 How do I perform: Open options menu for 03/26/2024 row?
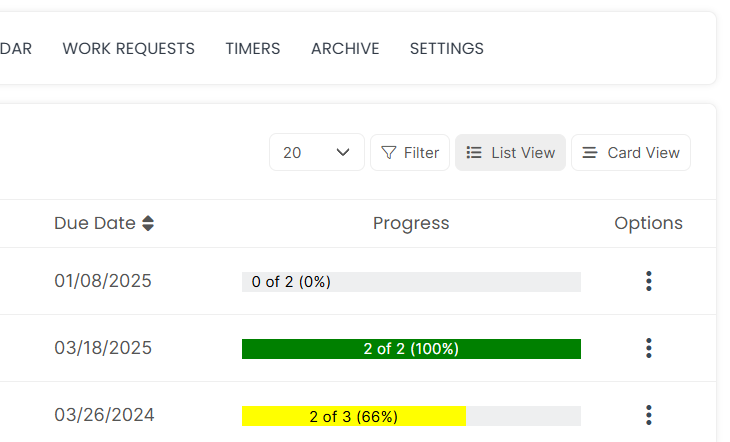tap(649, 415)
